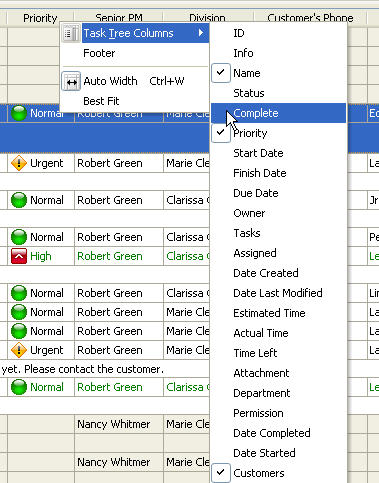379x483 pixels.
Task: Click the green Normal icon in the green text row
Action: coord(19,387)
